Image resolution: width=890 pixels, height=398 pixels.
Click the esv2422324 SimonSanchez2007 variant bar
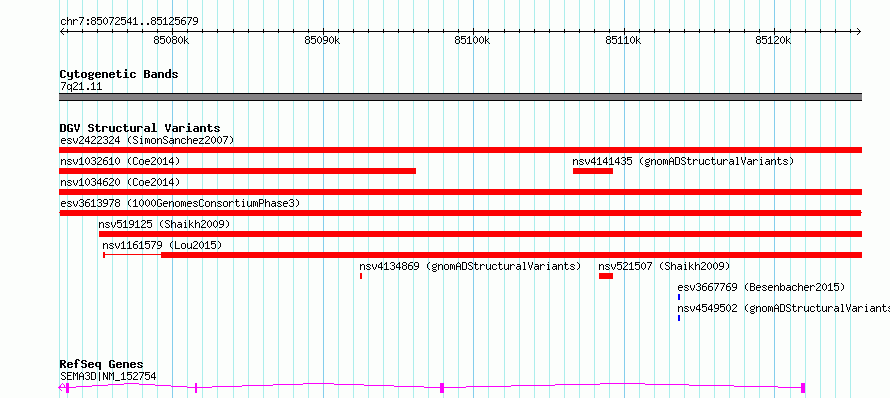pos(460,150)
